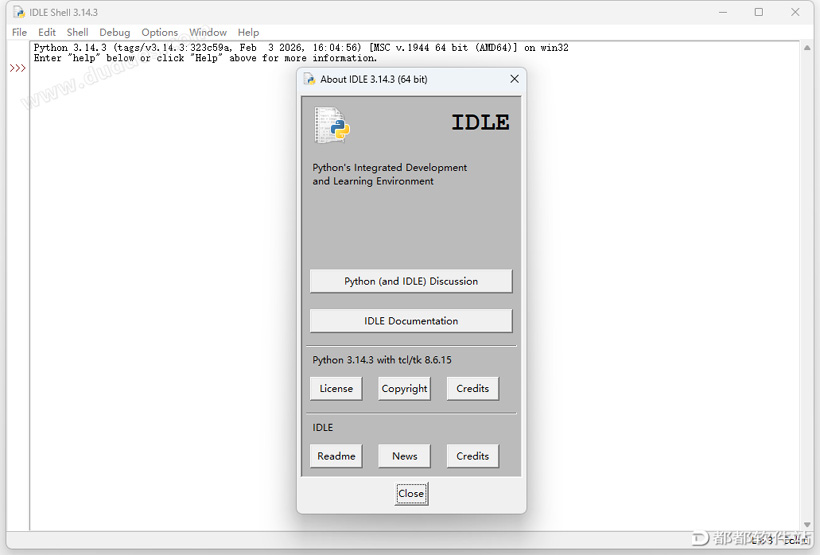This screenshot has height=555, width=820.
Task: Show IDLE Credits next to News
Action: point(473,456)
